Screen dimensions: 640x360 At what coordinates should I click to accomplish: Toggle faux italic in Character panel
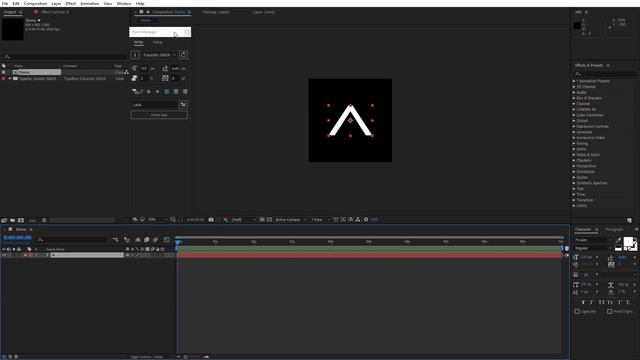click(591, 302)
